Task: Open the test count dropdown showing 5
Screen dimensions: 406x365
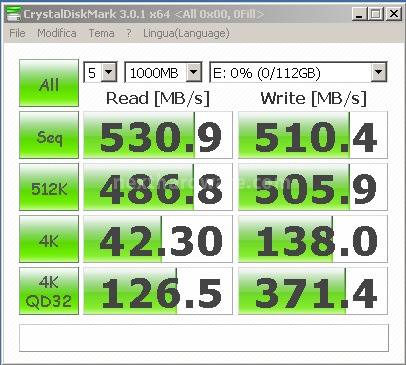Action: click(100, 72)
